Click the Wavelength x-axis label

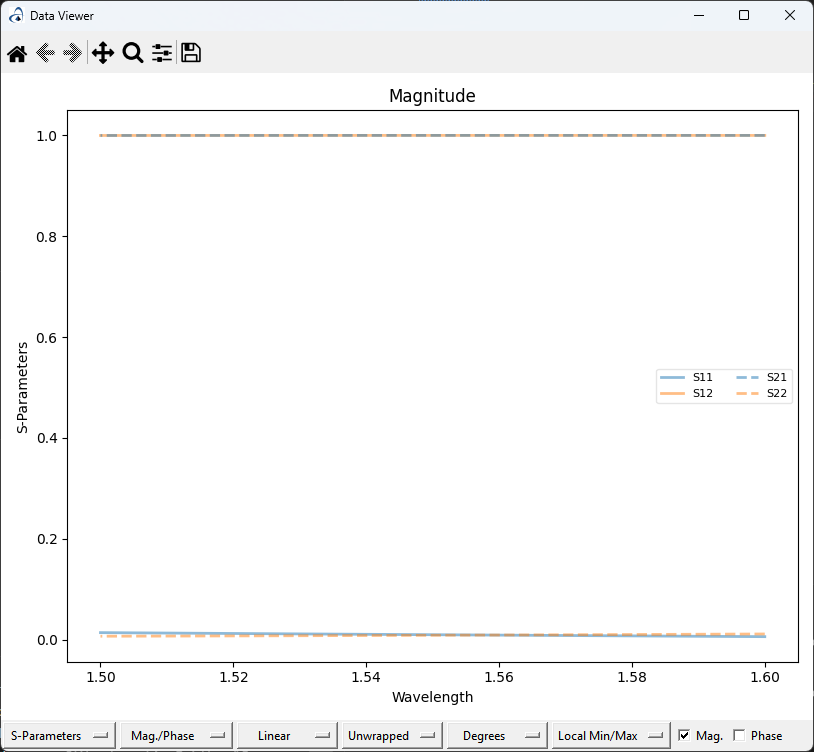tap(432, 697)
